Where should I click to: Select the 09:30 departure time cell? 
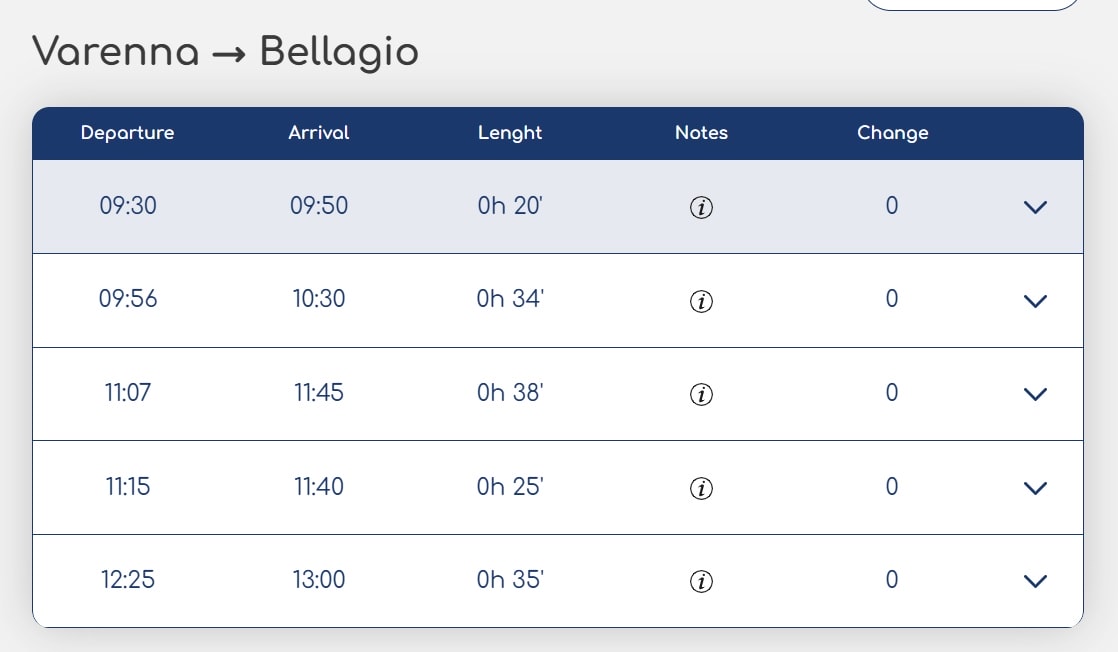coord(128,205)
